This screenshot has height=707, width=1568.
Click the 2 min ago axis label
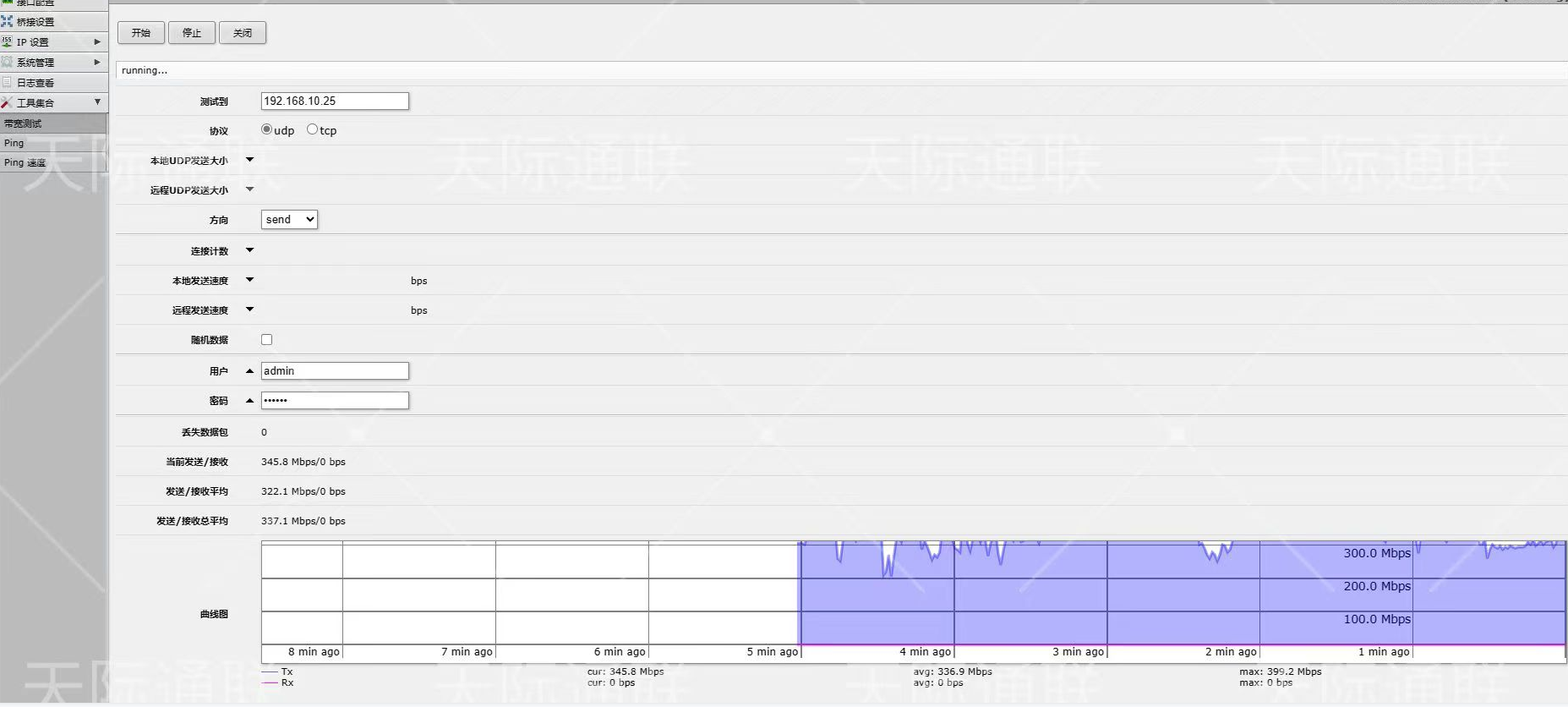[1232, 652]
